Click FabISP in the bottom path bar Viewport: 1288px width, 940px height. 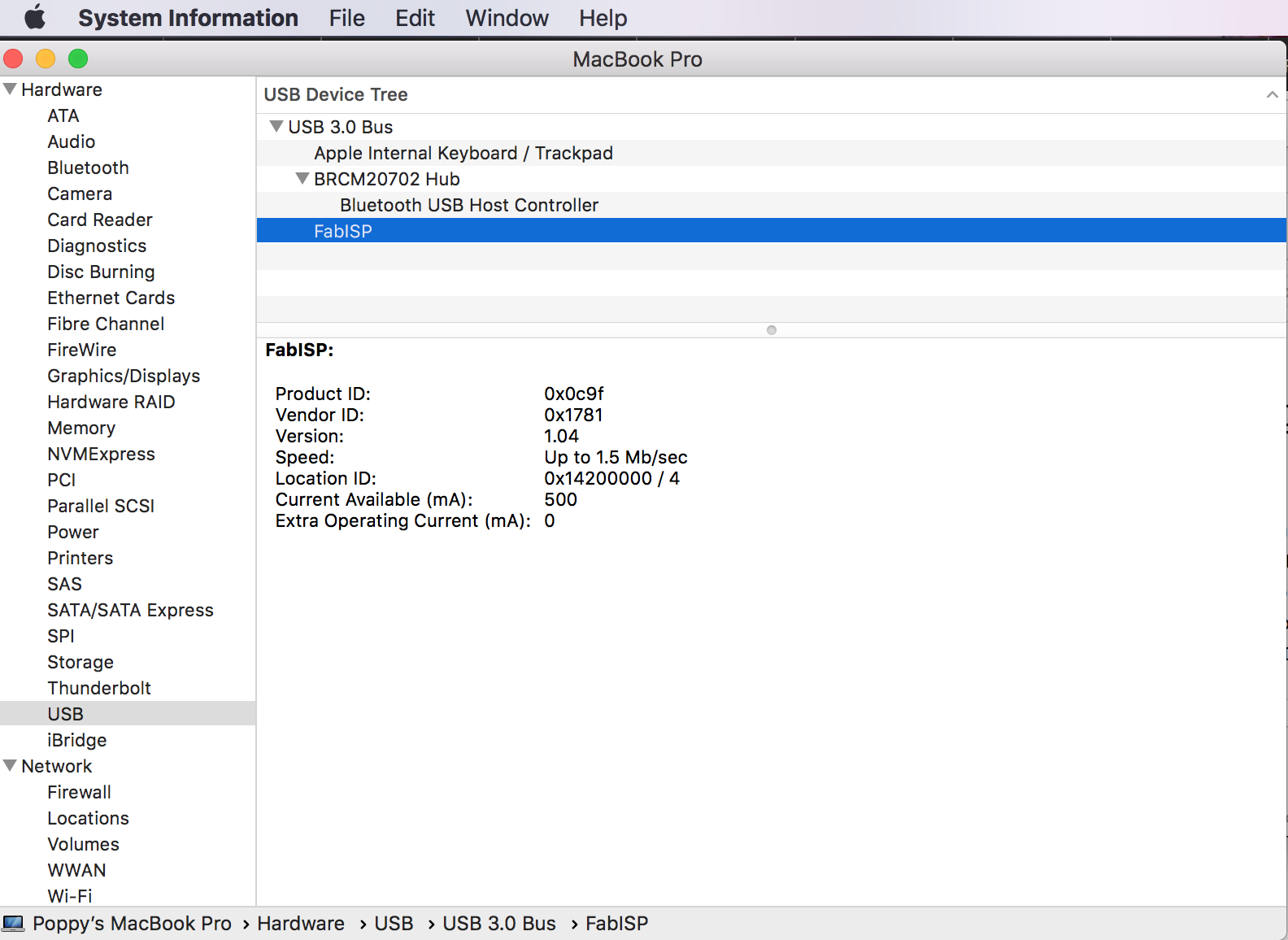(617, 924)
